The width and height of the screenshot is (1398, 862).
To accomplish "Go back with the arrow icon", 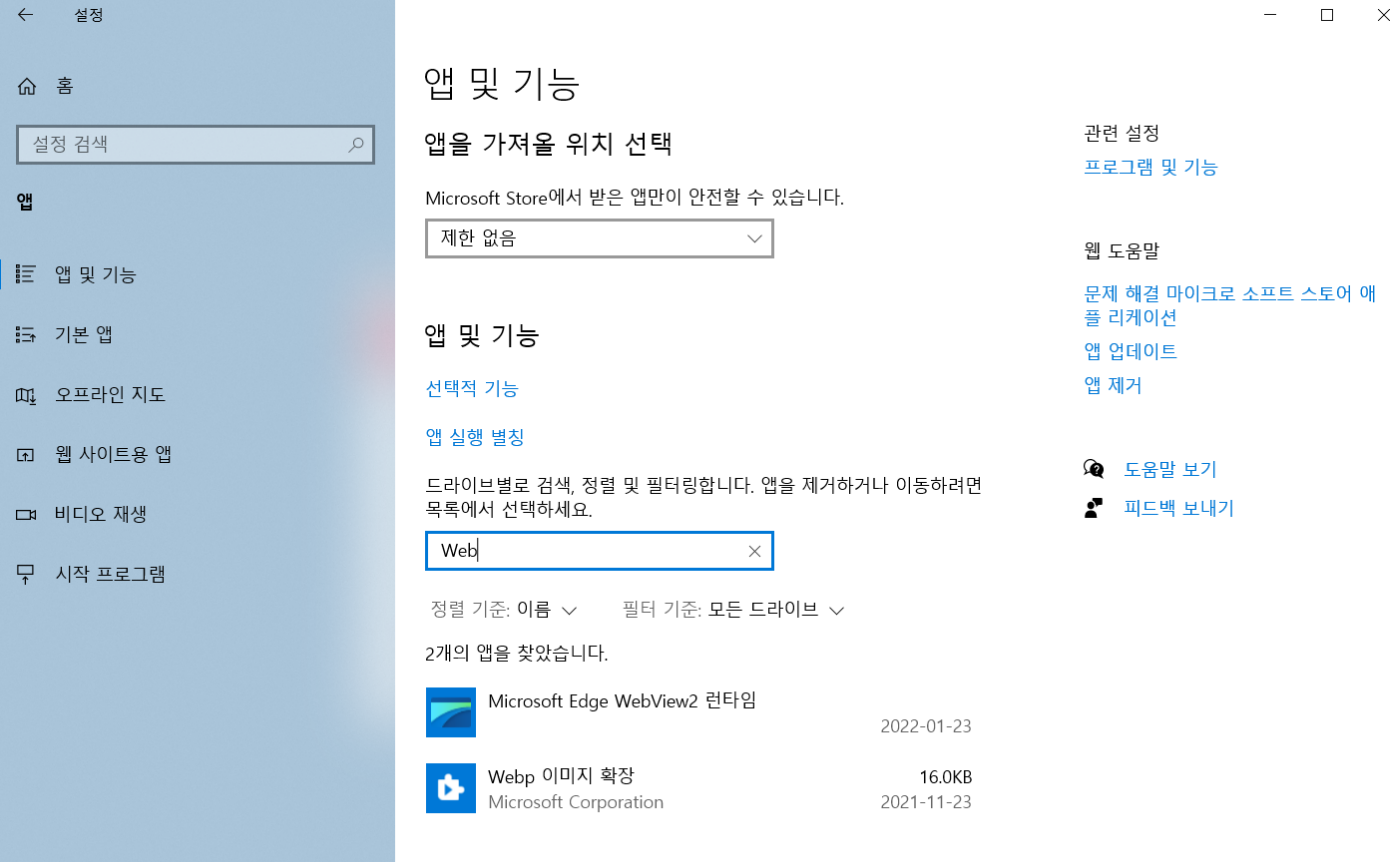I will click(x=25, y=15).
